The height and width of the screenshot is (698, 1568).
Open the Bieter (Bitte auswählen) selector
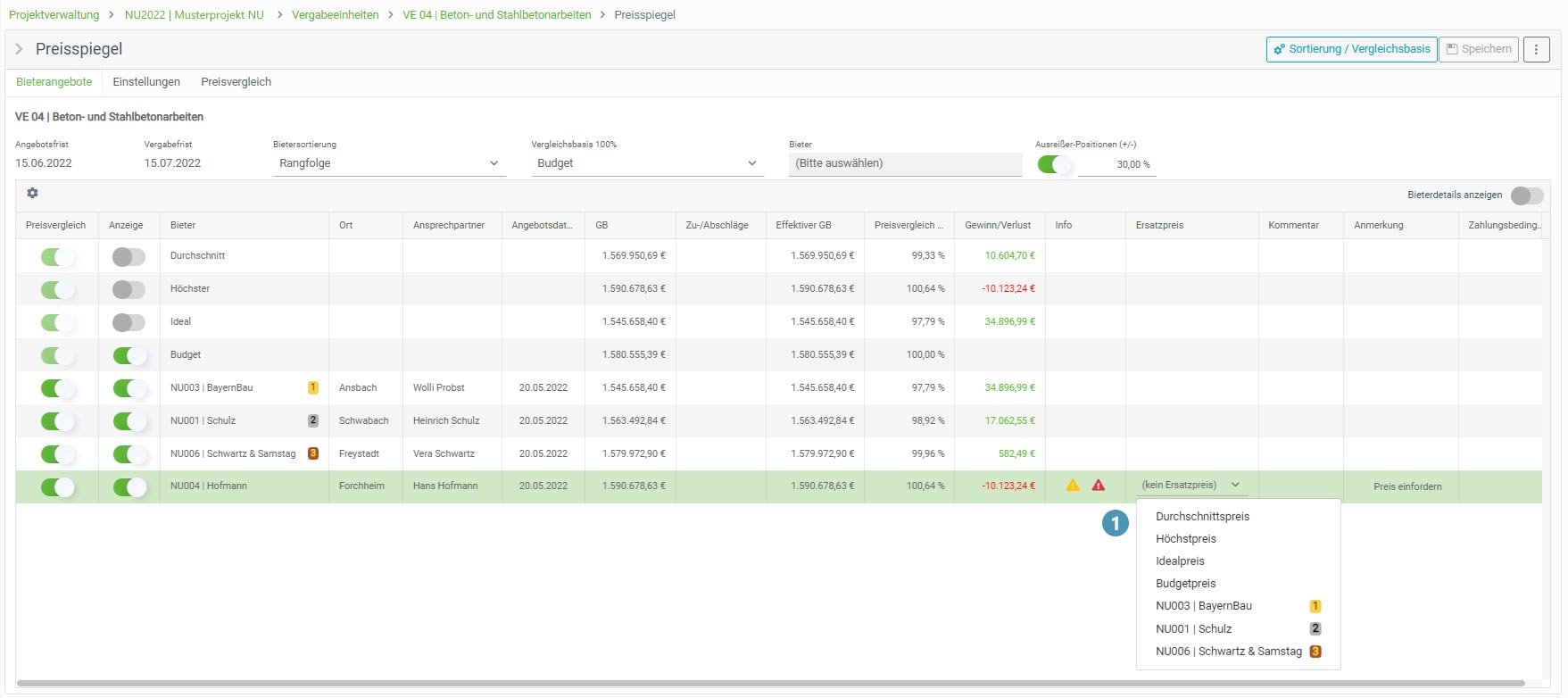[x=905, y=163]
